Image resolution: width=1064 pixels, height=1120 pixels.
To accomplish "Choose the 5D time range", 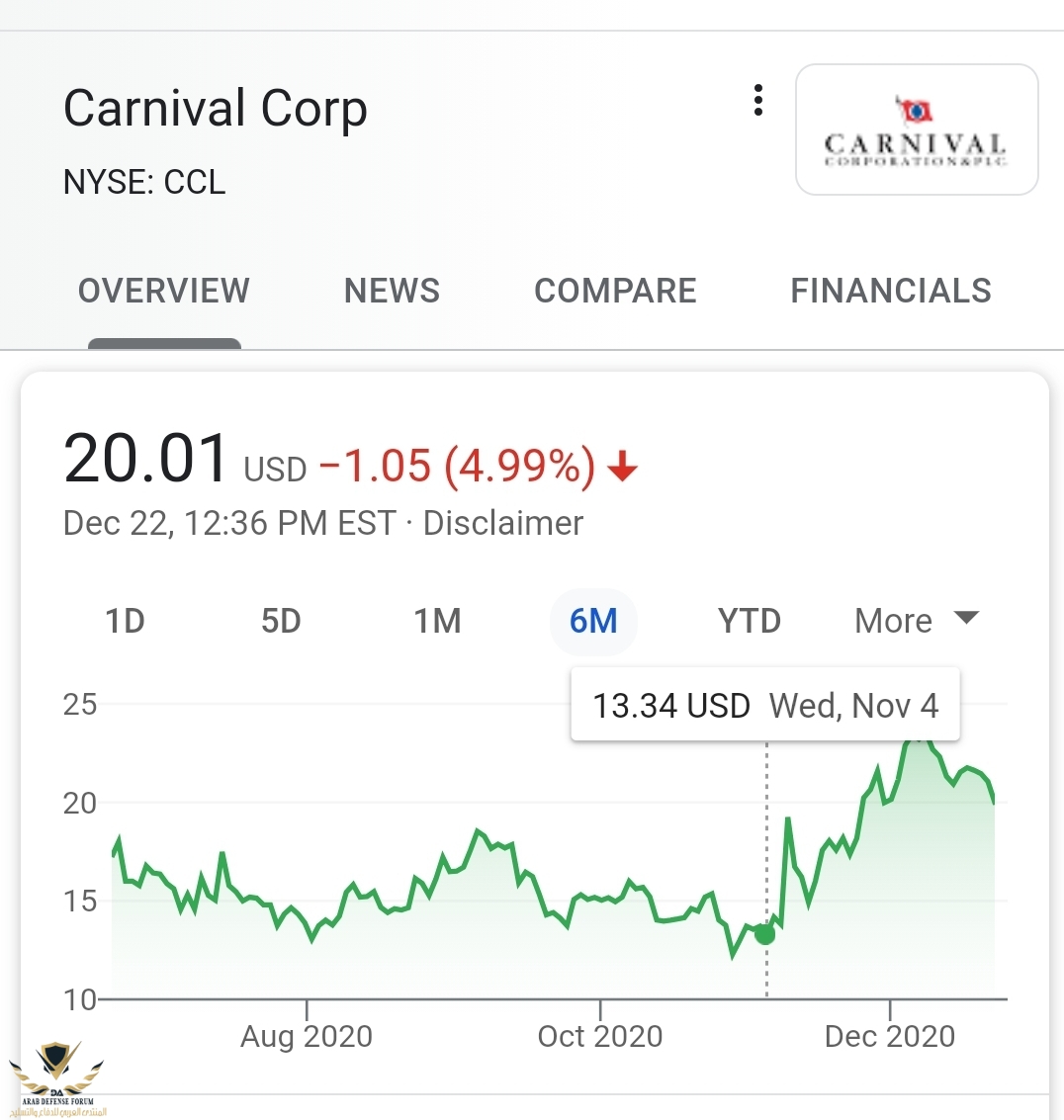I will coord(281,621).
